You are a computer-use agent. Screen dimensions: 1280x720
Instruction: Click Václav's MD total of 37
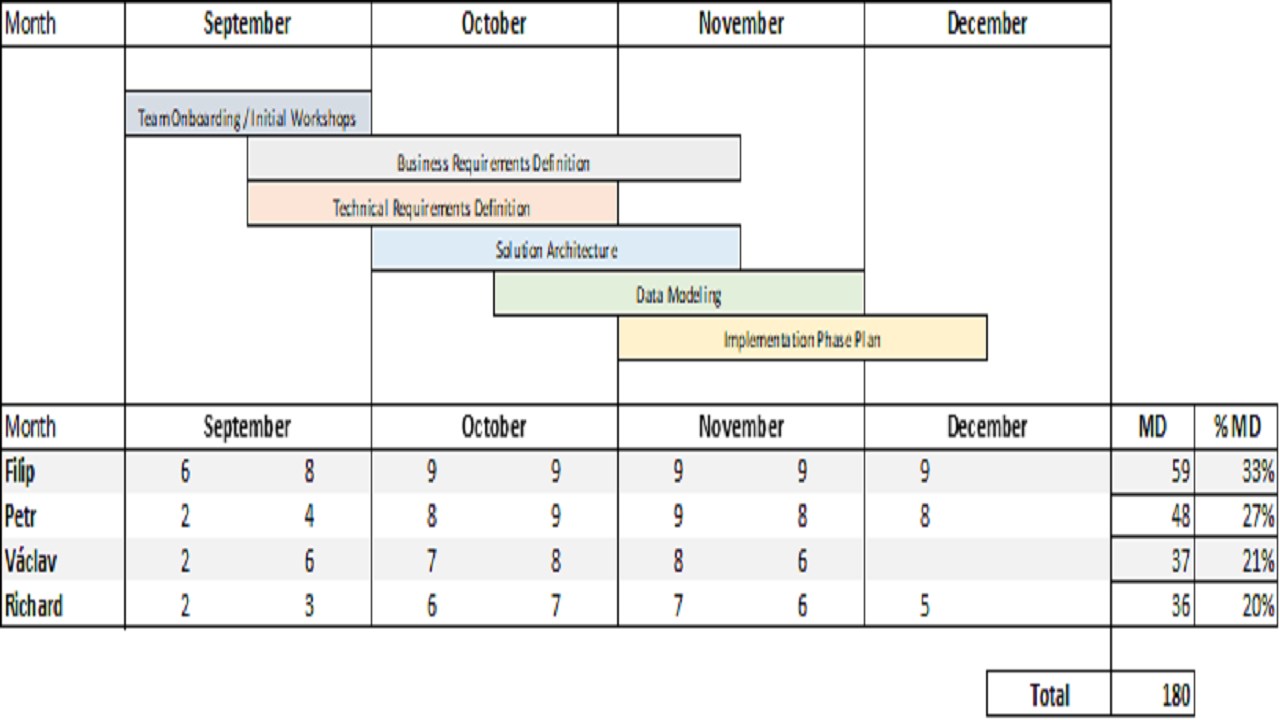coord(1152,560)
